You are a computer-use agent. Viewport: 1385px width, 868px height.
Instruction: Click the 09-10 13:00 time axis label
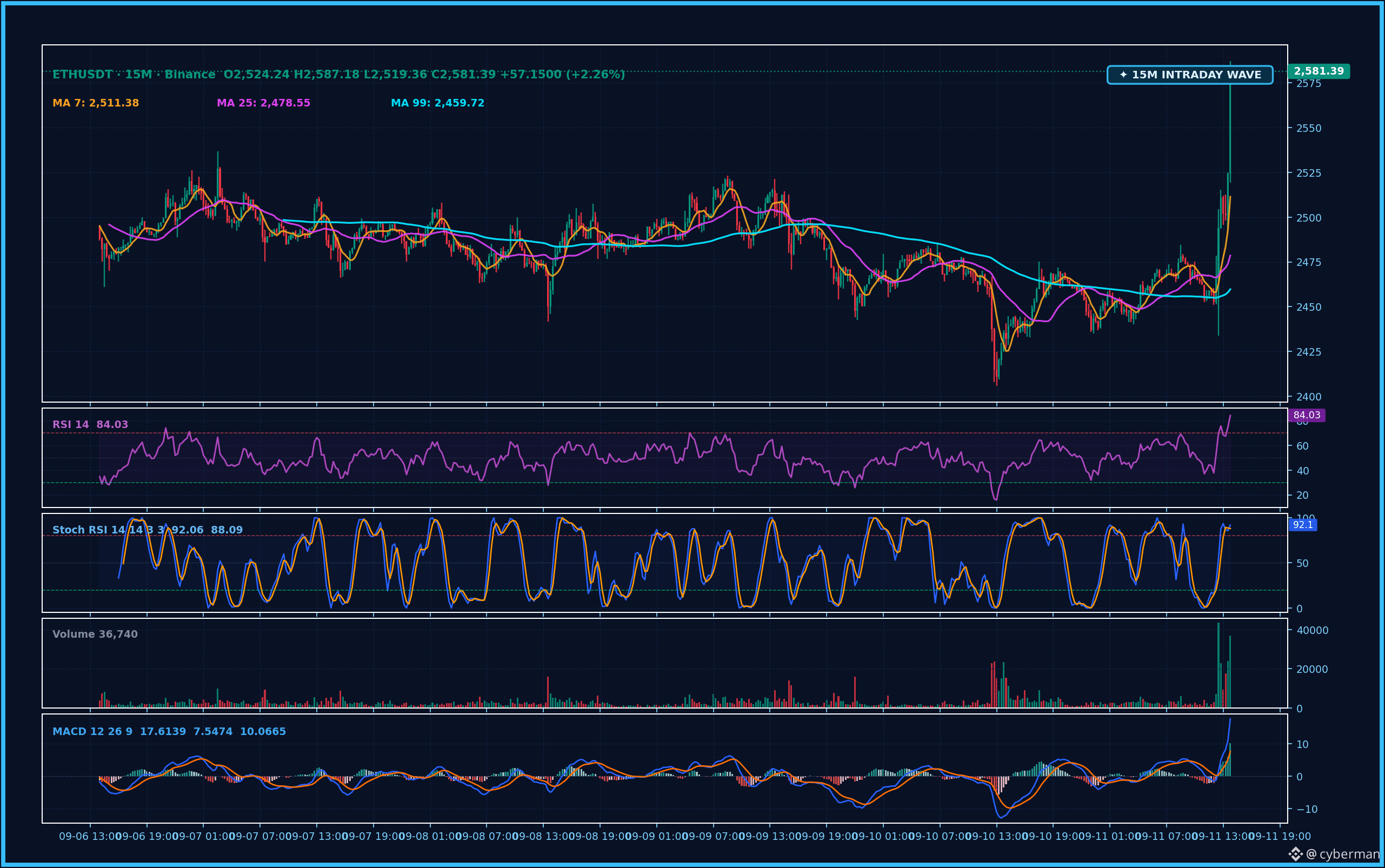pyautogui.click(x=997, y=837)
